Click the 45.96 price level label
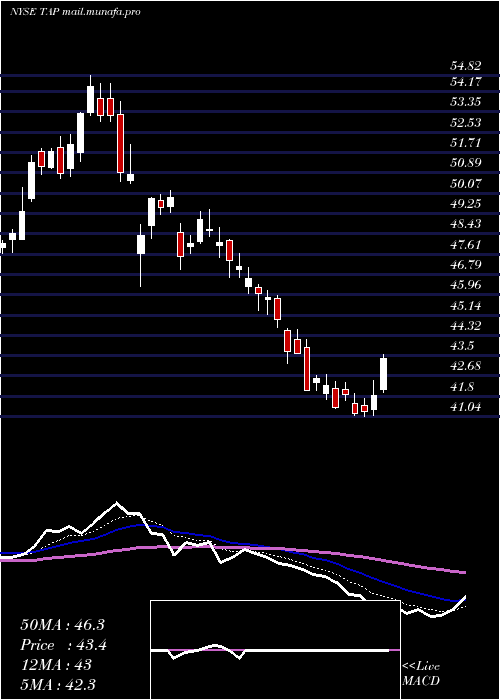This screenshot has height=700, width=500. [x=466, y=285]
